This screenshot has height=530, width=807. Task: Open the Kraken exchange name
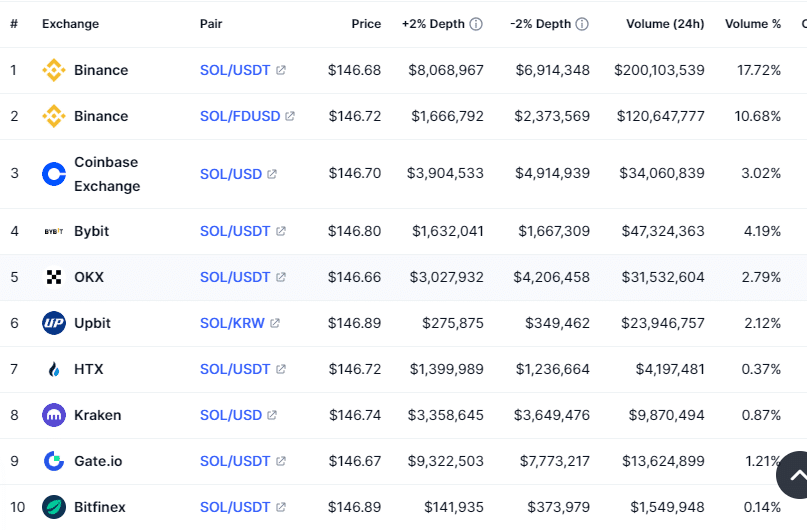[98, 415]
